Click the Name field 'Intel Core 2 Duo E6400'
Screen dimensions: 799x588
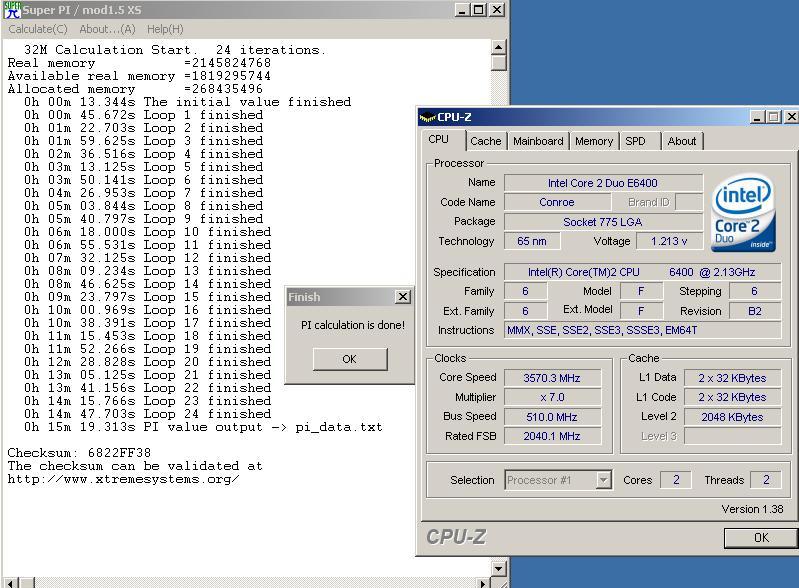(x=603, y=183)
